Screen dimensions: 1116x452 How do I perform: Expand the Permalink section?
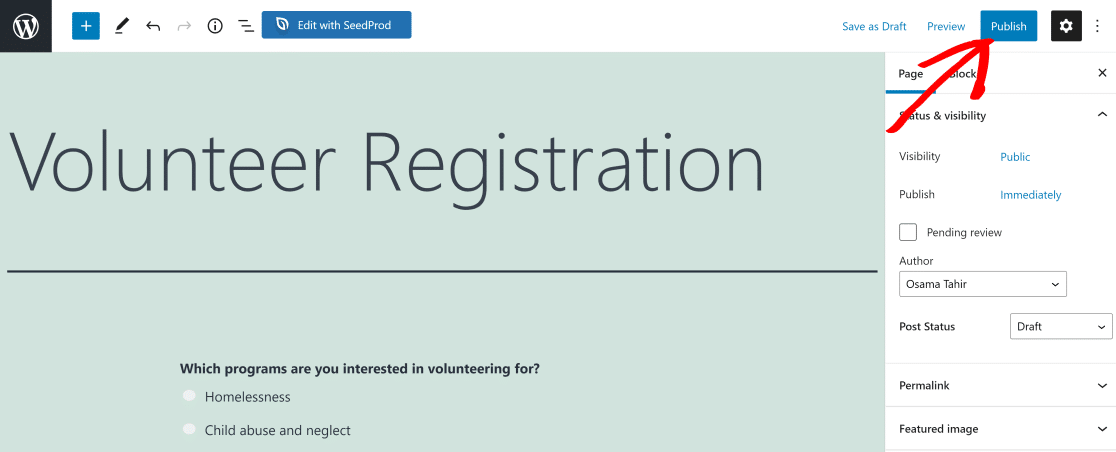1001,385
